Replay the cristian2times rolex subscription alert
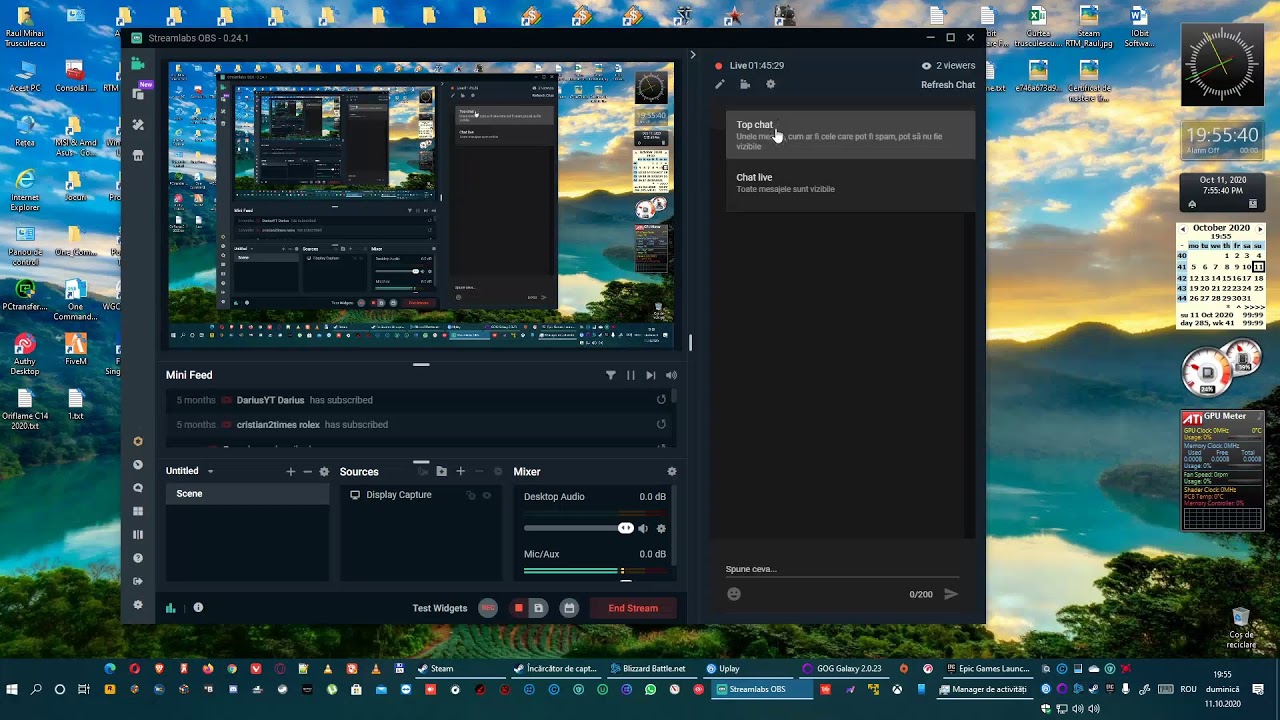This screenshot has height=720, width=1280. click(661, 424)
